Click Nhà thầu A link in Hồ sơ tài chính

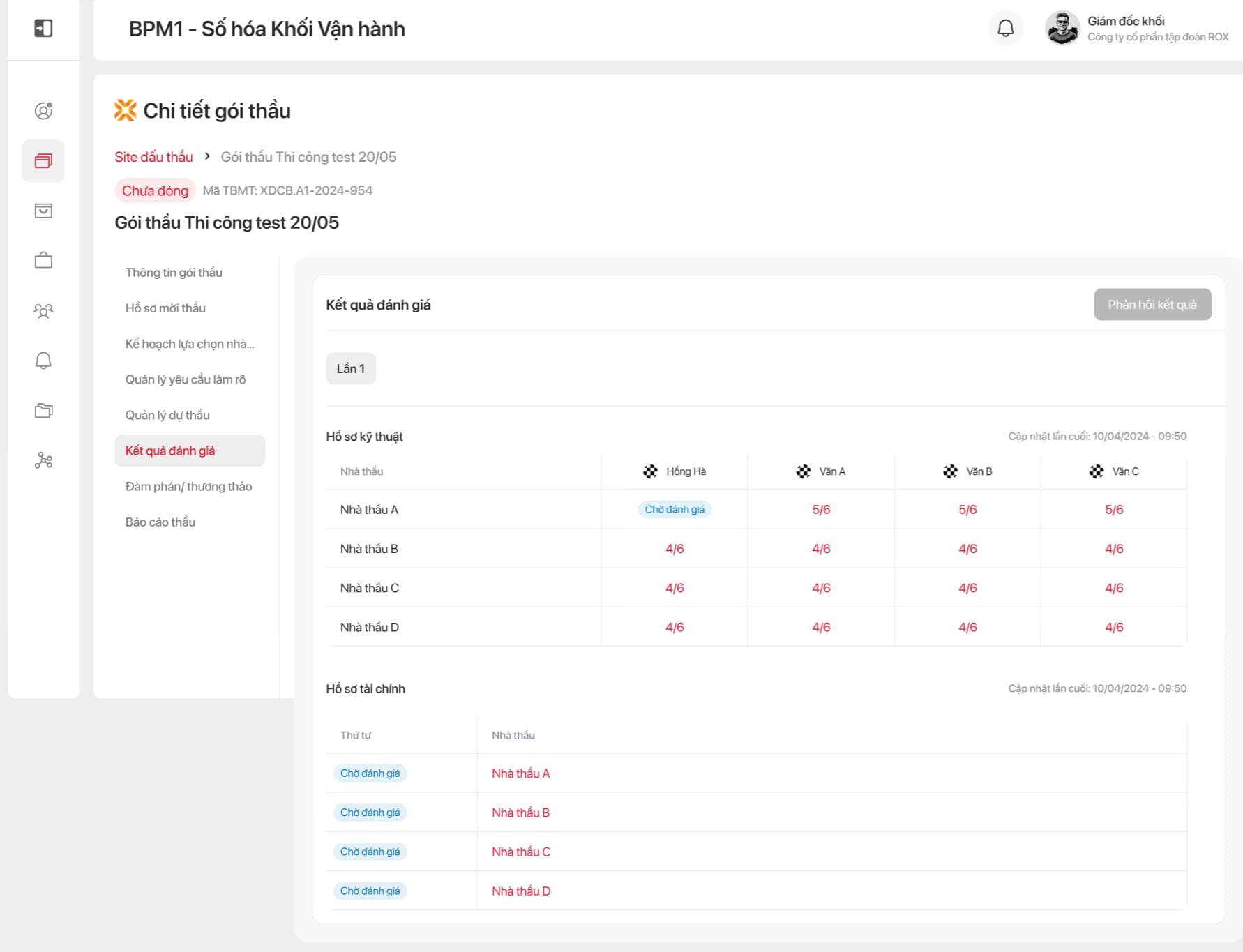tap(520, 773)
